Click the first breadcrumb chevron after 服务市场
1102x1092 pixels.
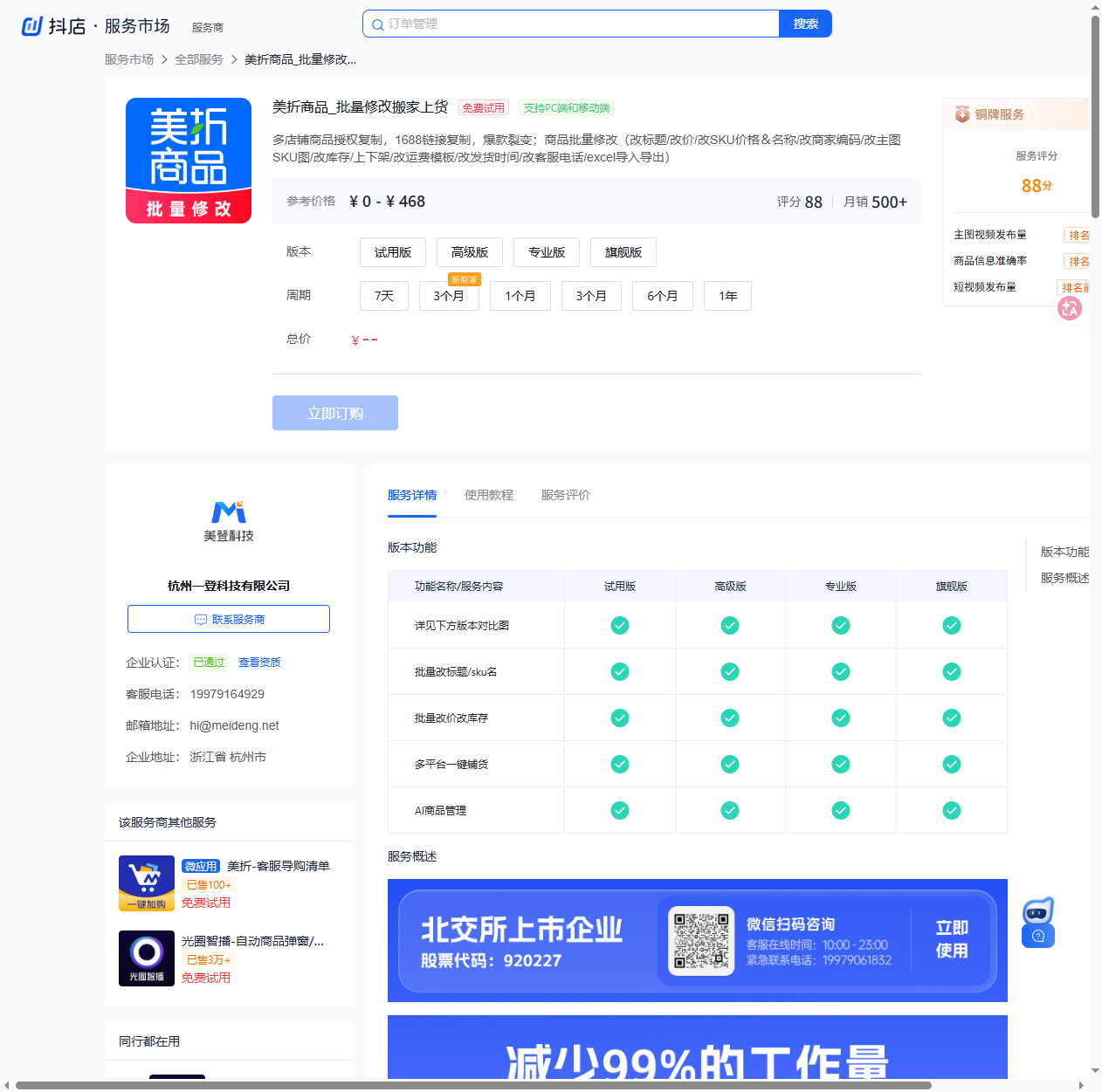(x=164, y=59)
